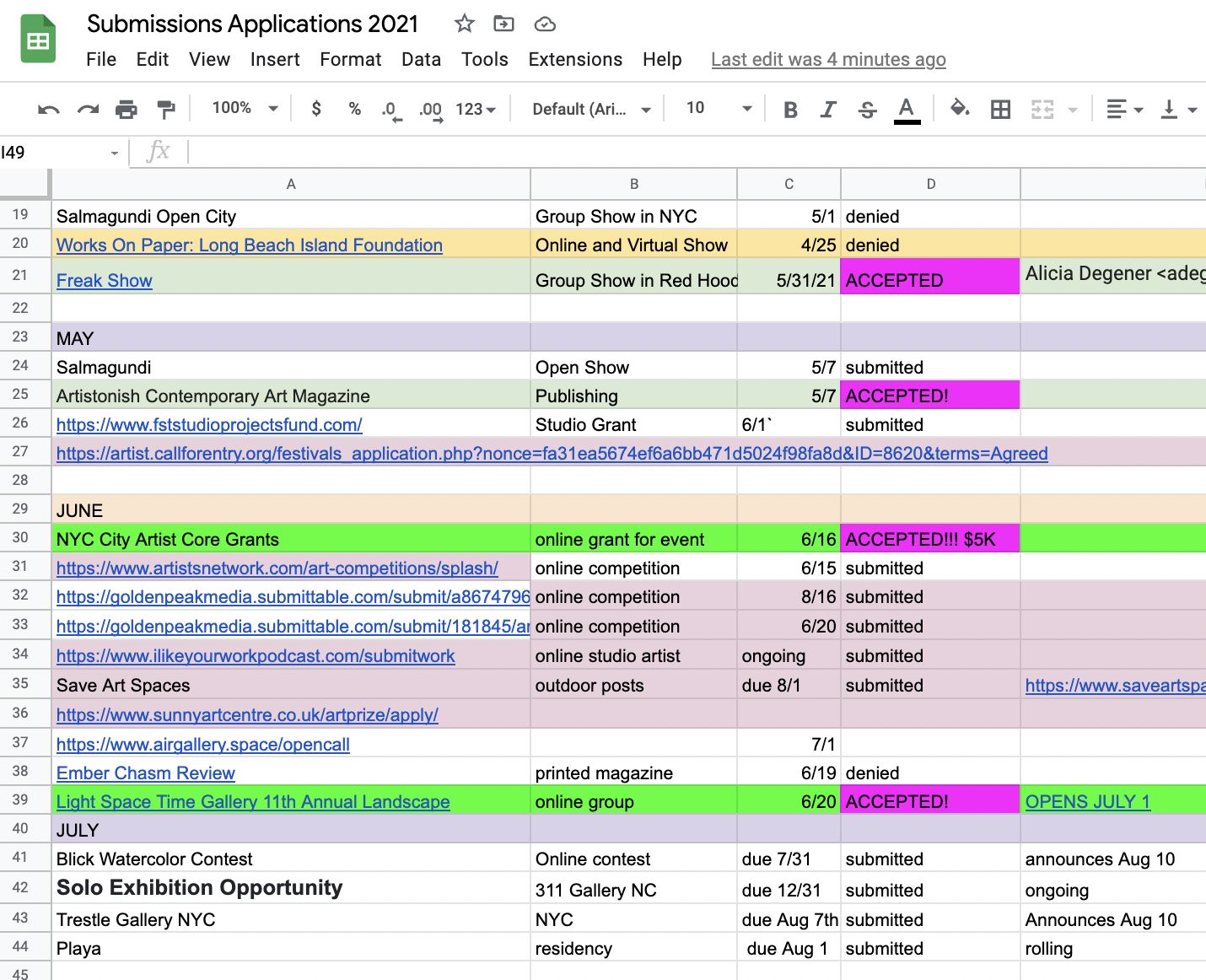Open the Format menu

(351, 59)
